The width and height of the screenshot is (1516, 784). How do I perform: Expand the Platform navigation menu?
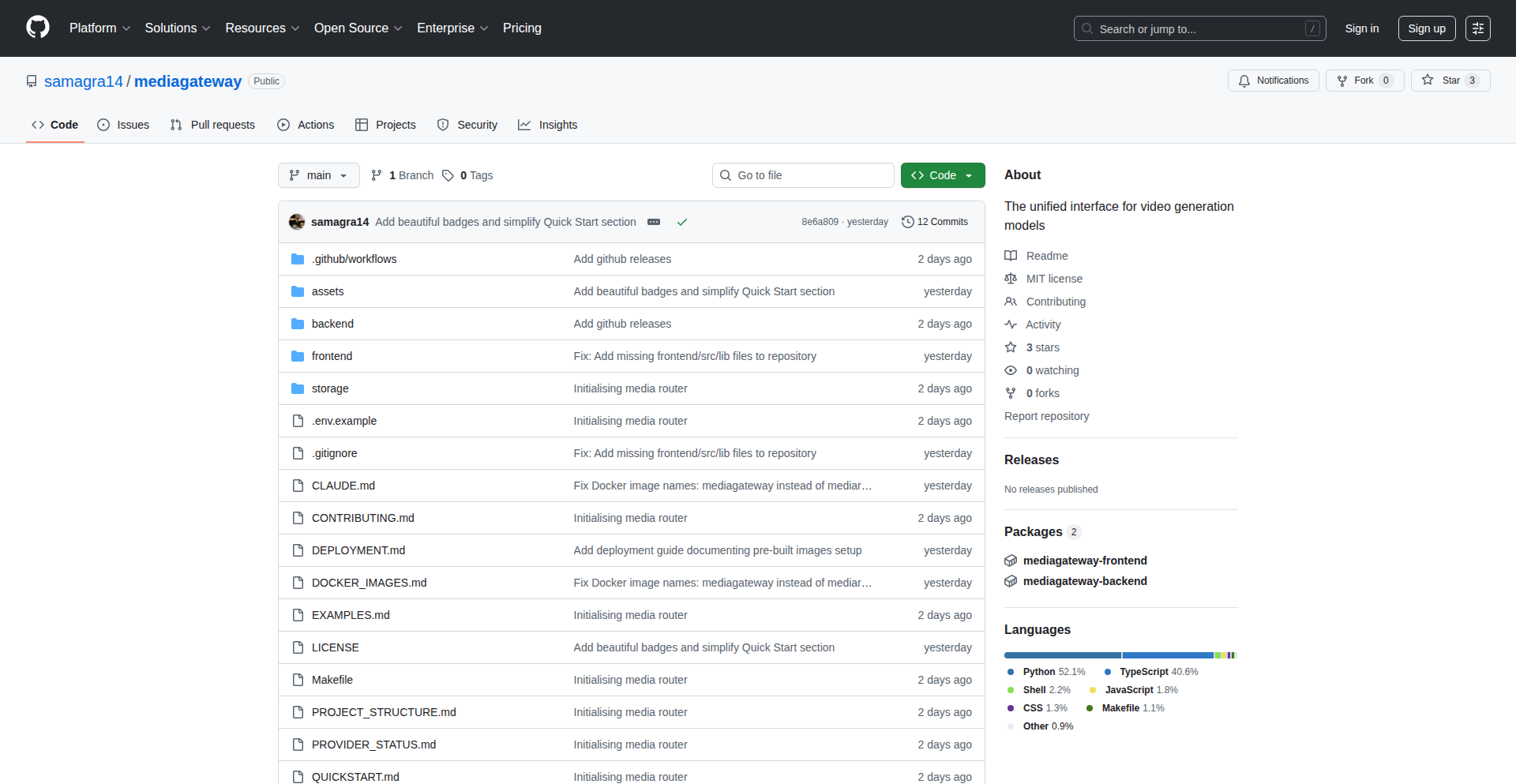point(99,28)
